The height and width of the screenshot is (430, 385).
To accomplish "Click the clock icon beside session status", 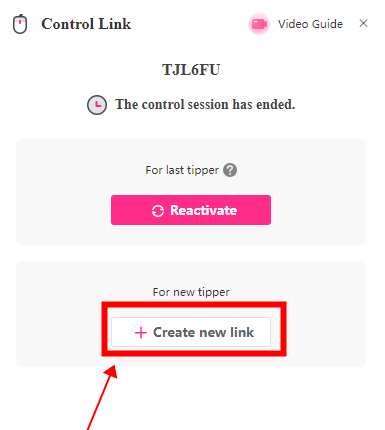I will click(x=97, y=105).
